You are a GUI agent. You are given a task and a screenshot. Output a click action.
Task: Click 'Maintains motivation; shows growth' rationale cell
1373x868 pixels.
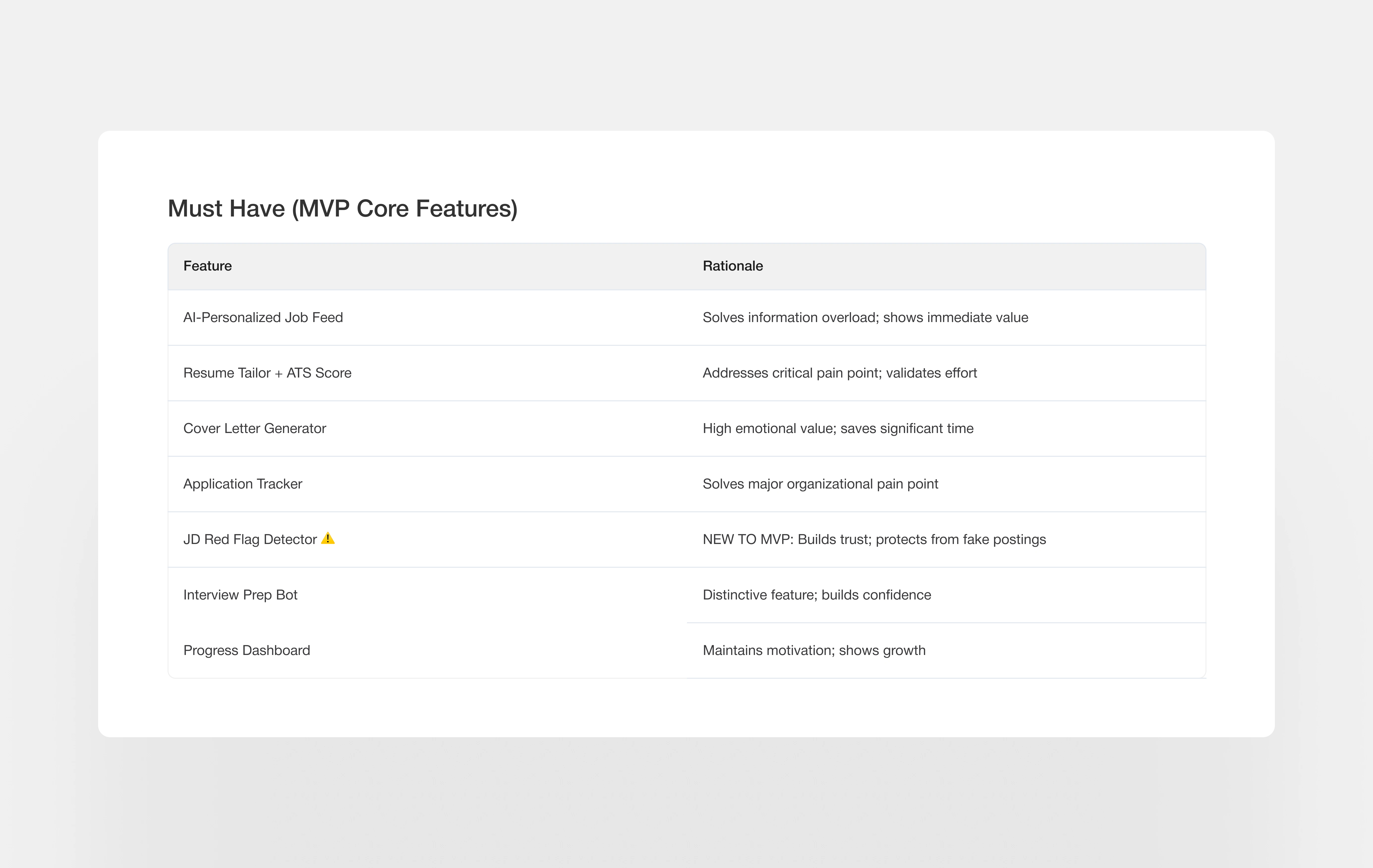click(x=814, y=650)
